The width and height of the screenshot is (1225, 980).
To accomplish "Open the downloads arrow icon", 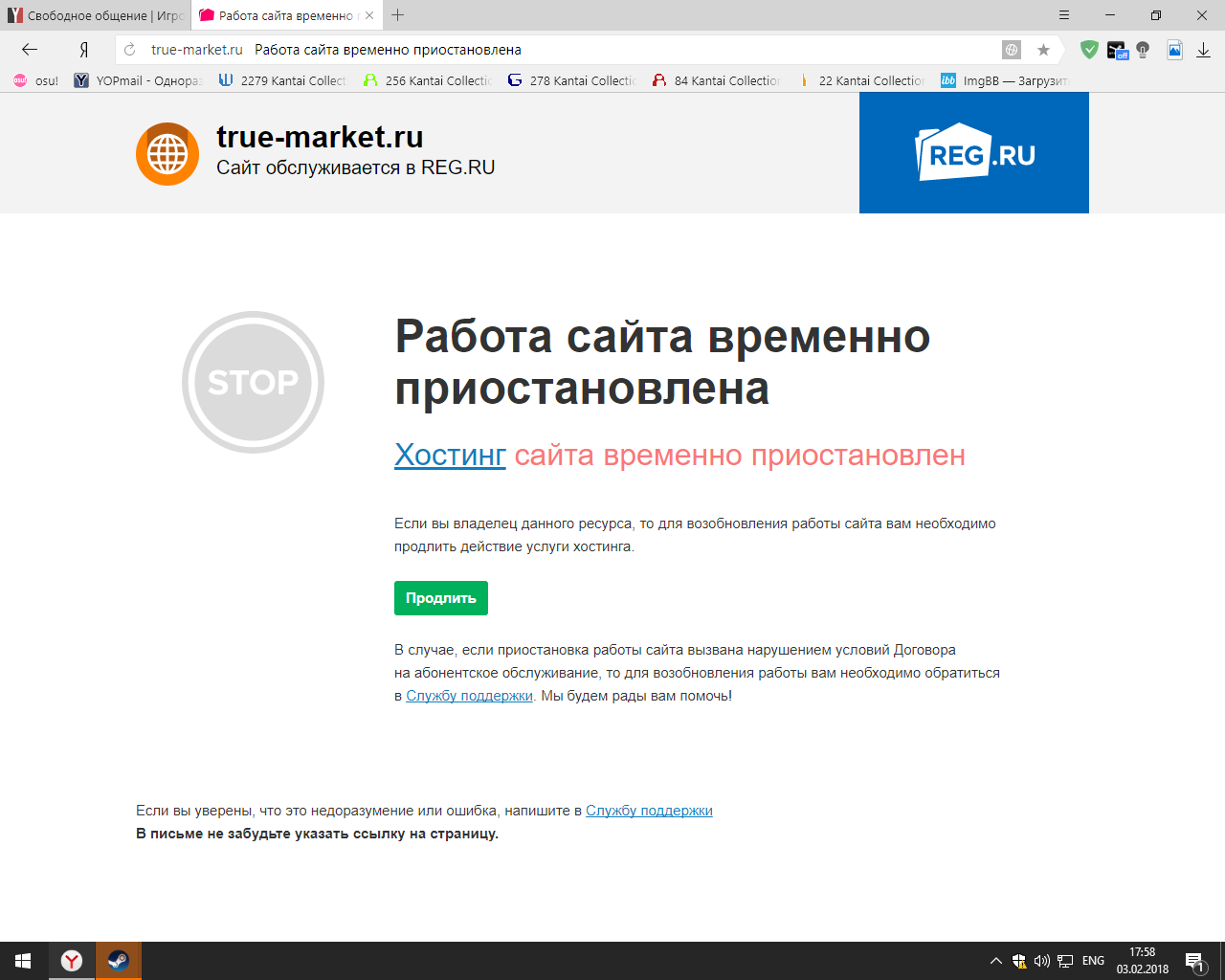I will 1203,50.
